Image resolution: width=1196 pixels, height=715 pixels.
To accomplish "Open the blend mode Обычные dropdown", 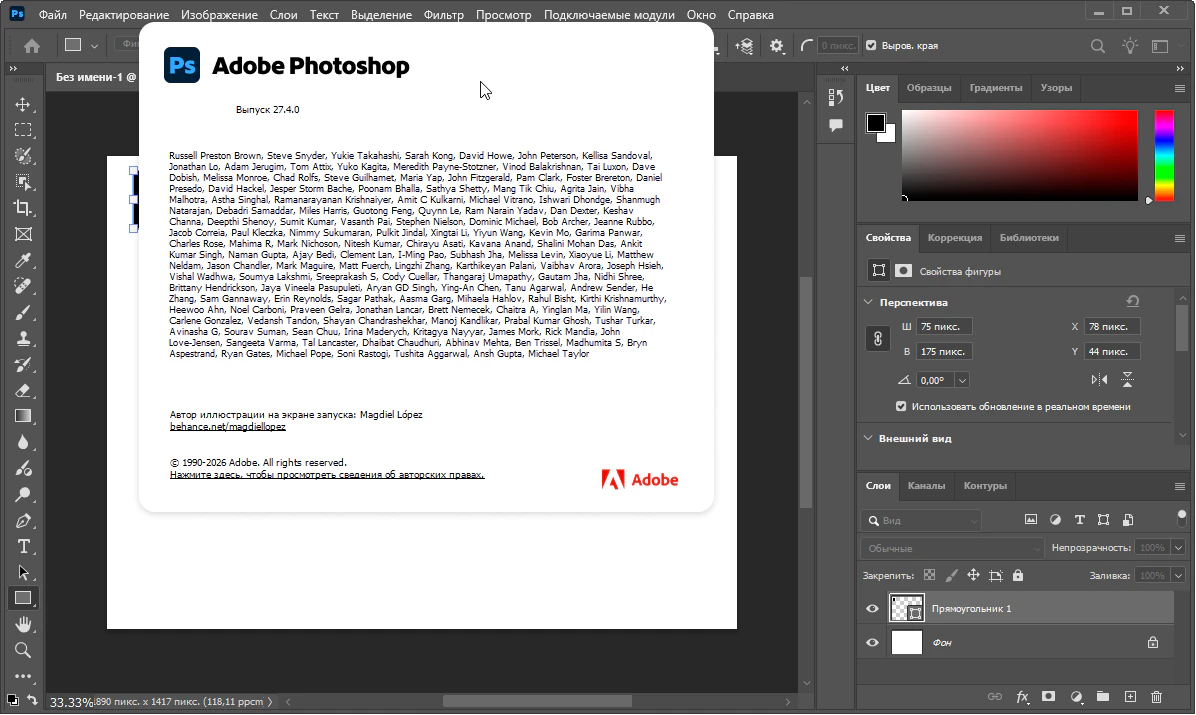I will coord(951,548).
